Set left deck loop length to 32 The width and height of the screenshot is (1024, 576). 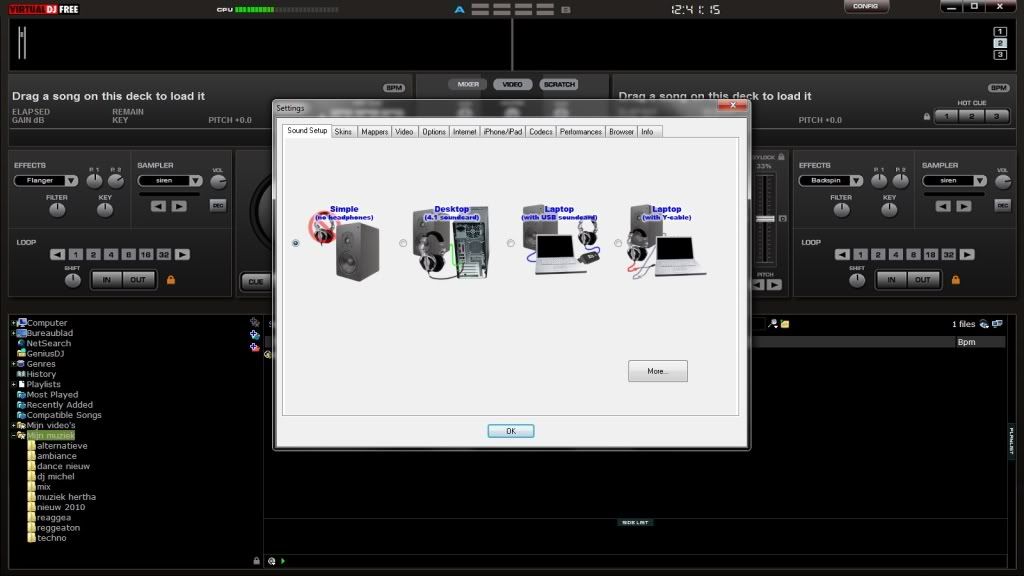click(164, 255)
